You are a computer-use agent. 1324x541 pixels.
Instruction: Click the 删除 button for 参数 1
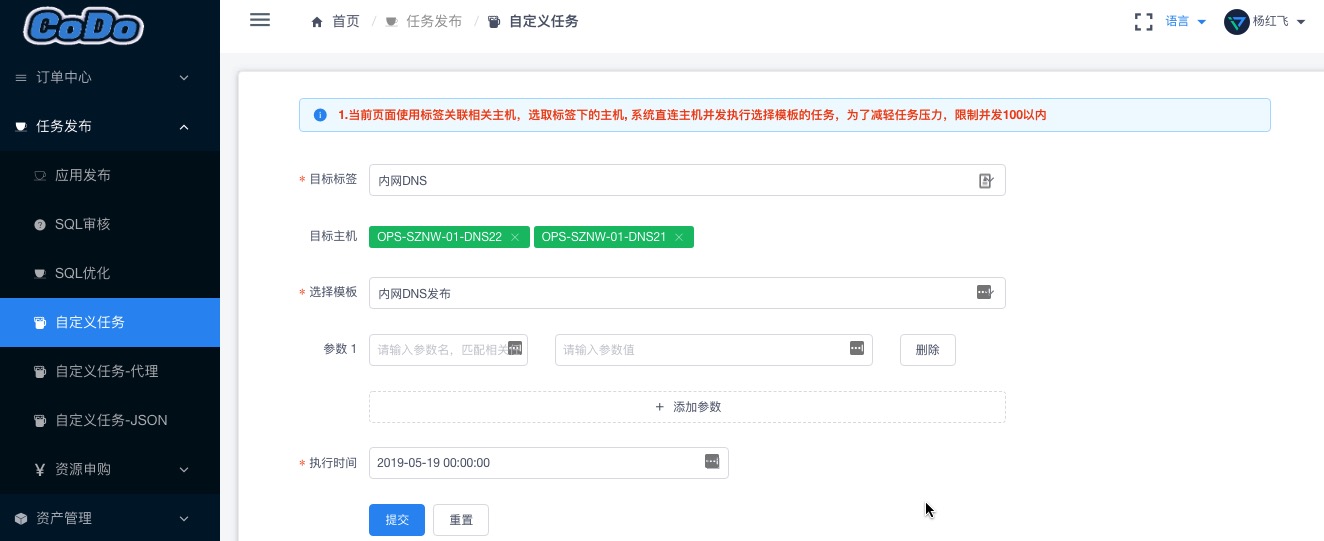pos(927,350)
